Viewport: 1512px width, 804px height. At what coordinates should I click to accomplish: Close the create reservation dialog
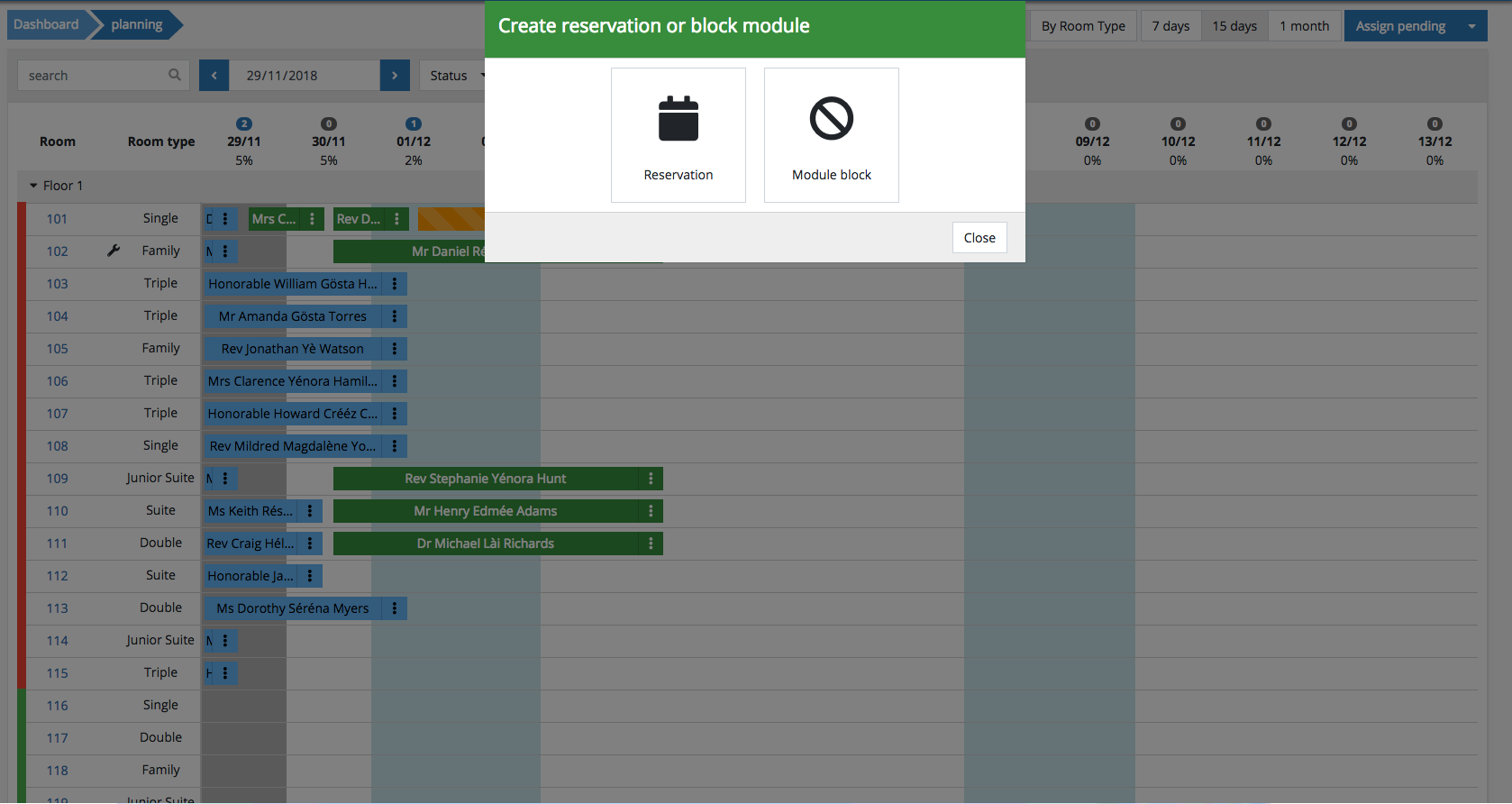[x=979, y=238]
